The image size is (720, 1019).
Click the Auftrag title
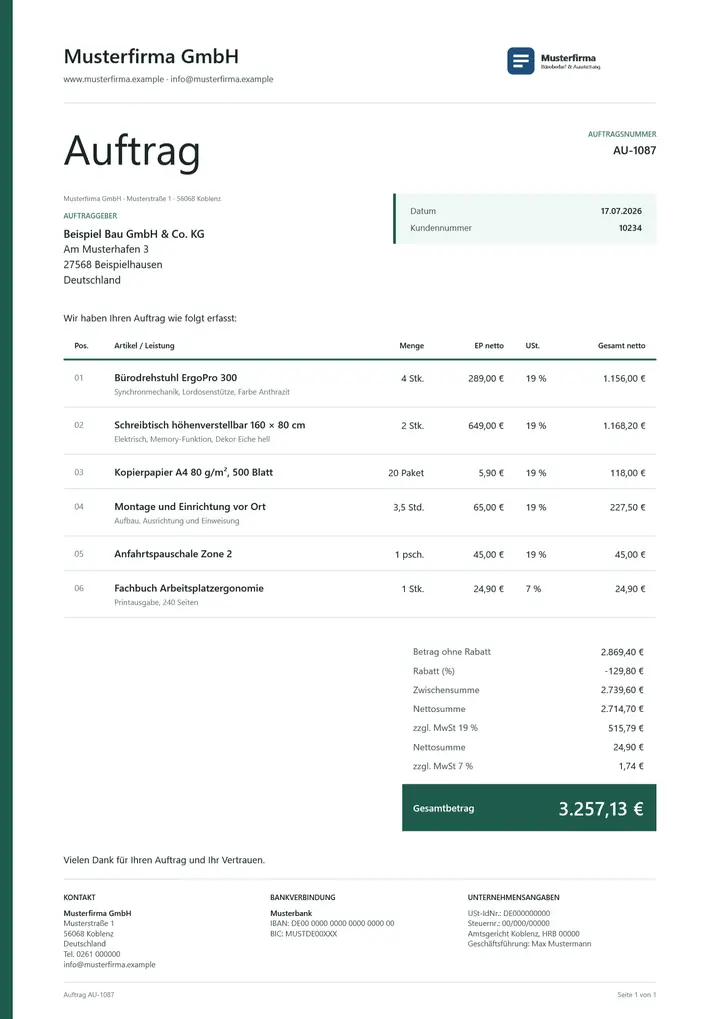(x=132, y=151)
